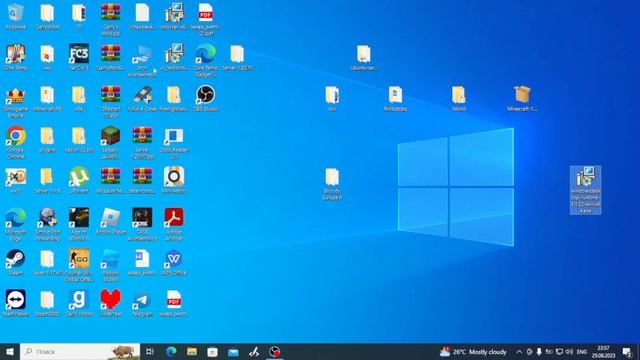The image size is (640, 360).
Task: Open Microsoft Edge from the taskbar
Action: click(171, 352)
